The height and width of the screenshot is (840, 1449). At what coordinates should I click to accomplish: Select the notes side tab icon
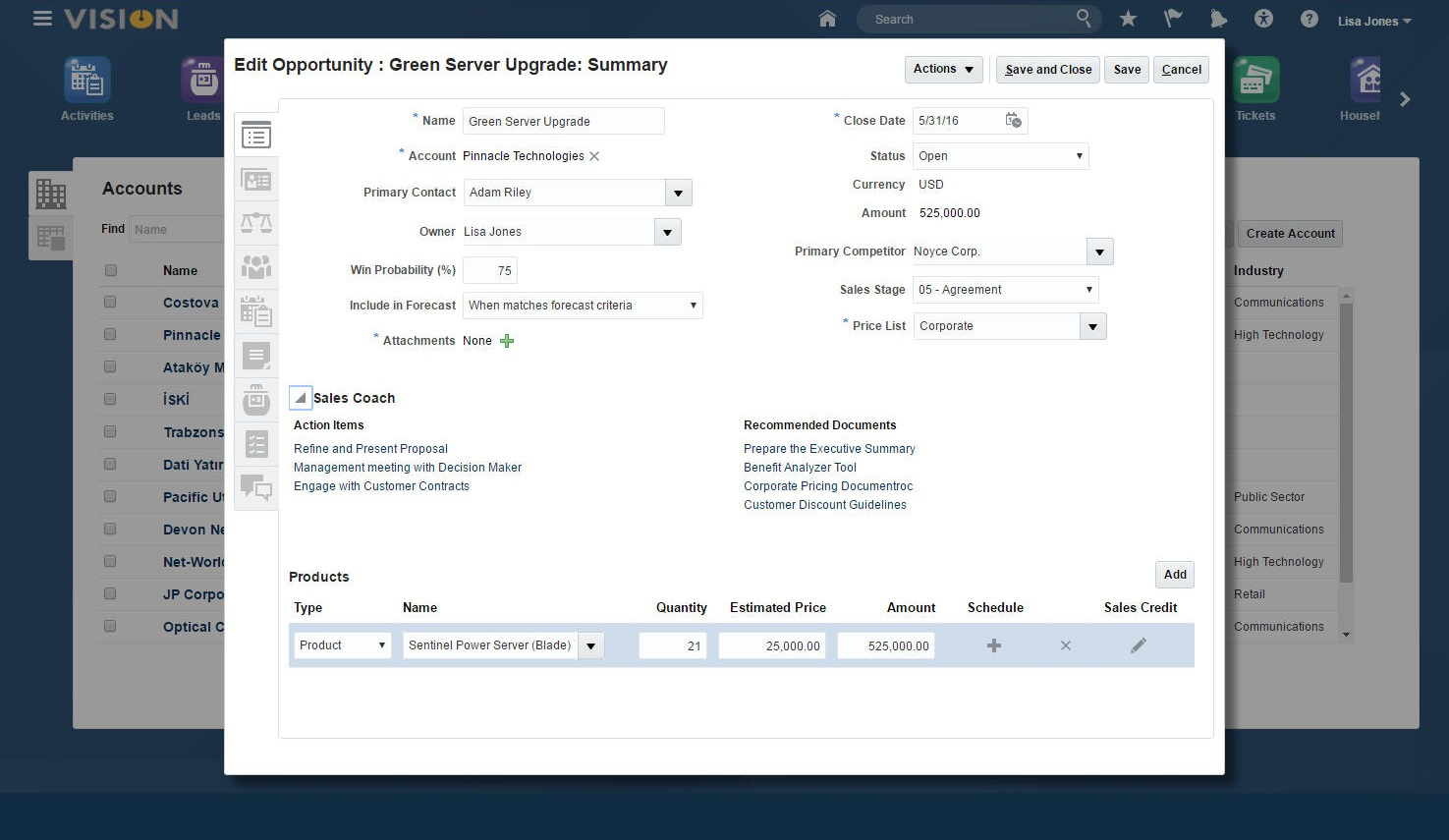pos(256,356)
